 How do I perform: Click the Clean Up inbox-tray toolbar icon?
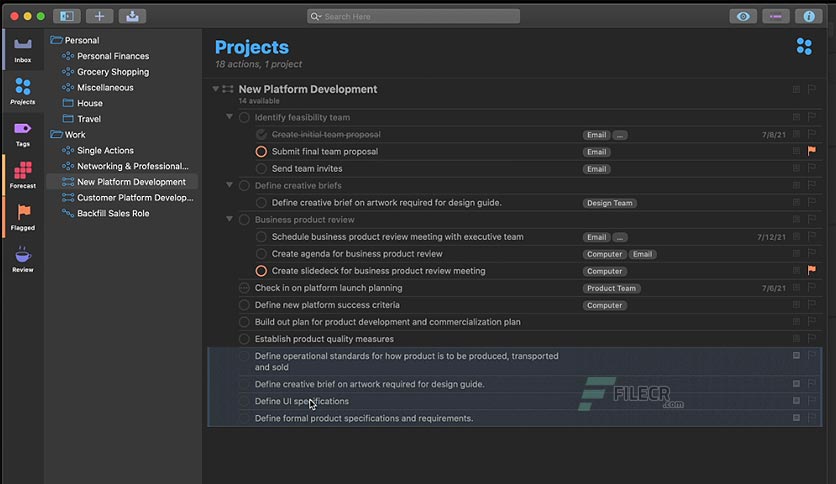[132, 17]
